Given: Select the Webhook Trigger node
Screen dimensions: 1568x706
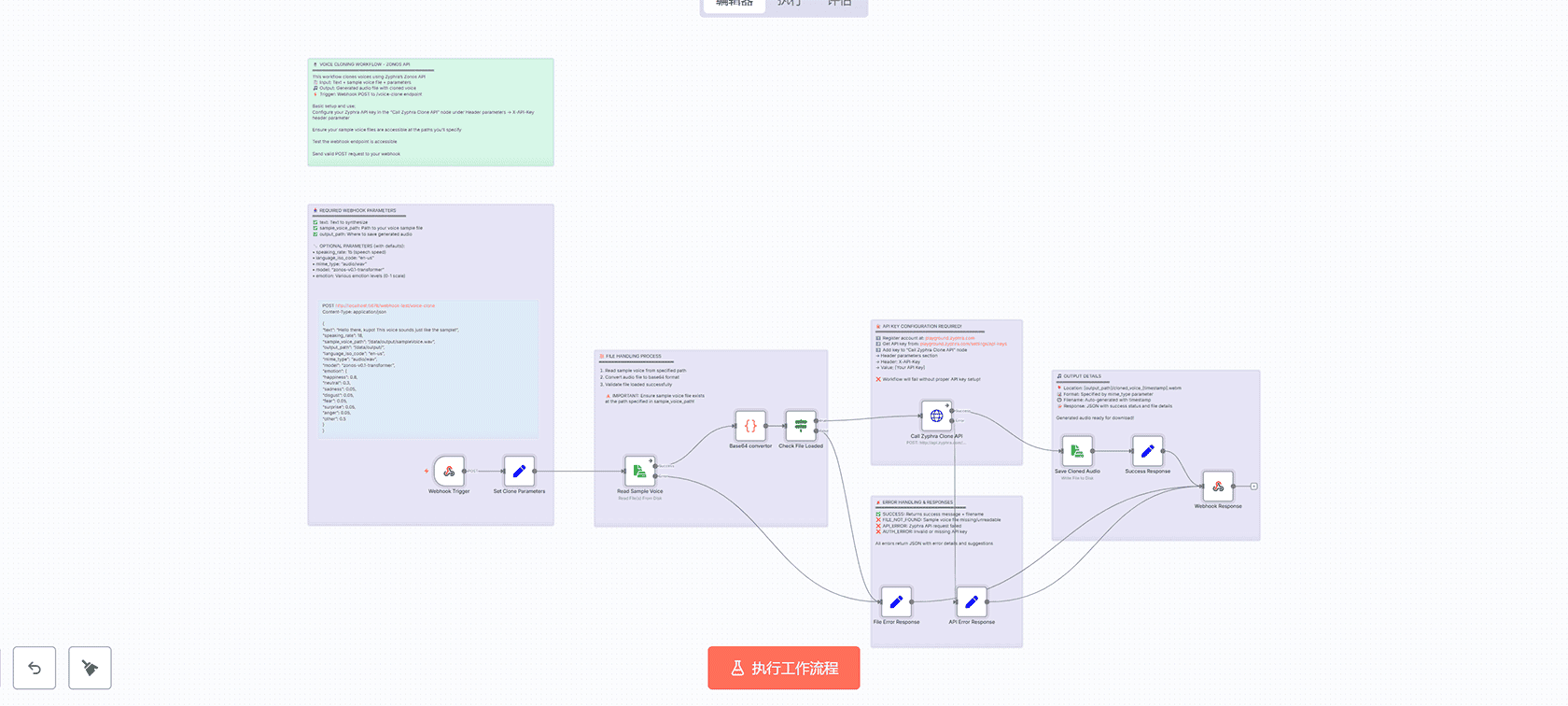Looking at the screenshot, I should tap(449, 472).
